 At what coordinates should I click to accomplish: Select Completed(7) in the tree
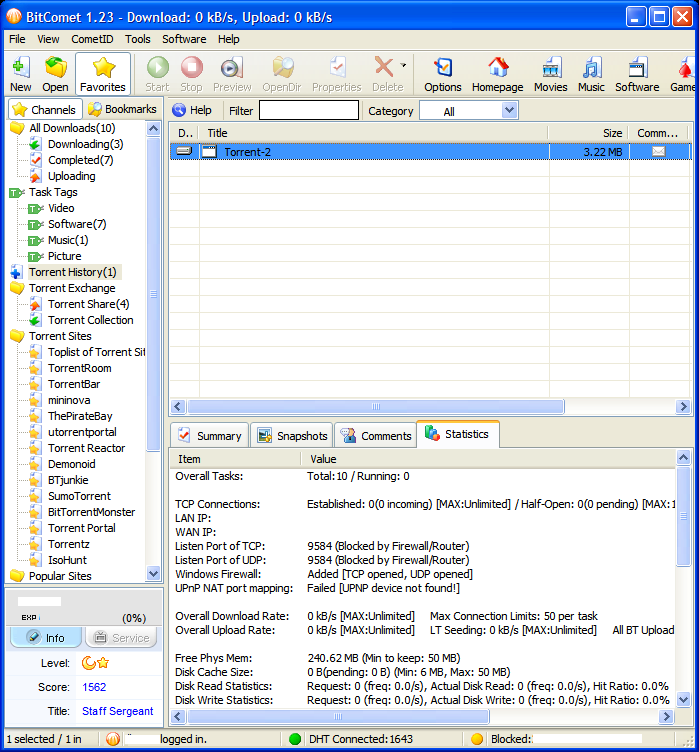(x=81, y=160)
